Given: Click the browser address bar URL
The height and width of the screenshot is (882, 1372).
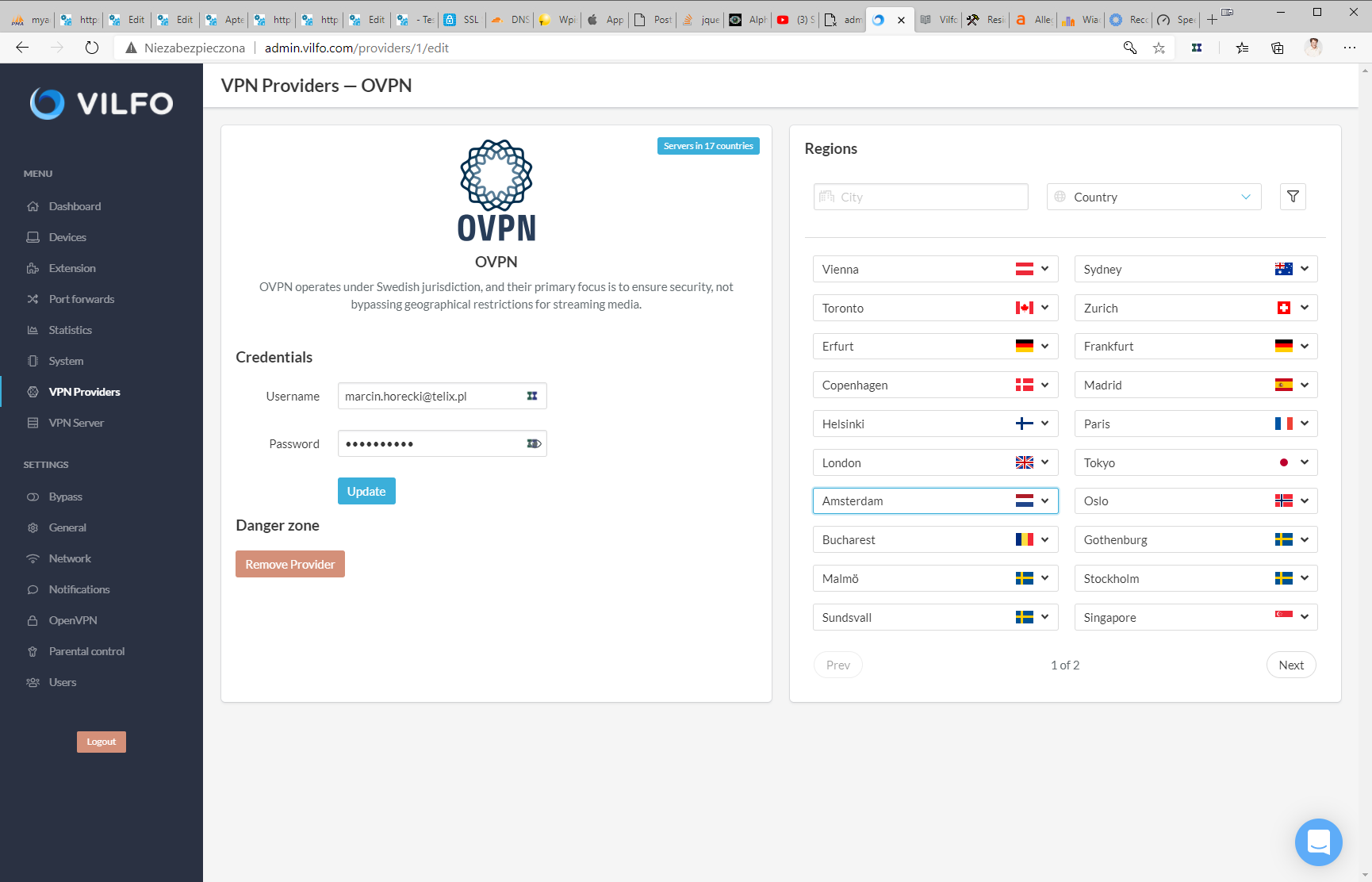Looking at the screenshot, I should pos(357,48).
